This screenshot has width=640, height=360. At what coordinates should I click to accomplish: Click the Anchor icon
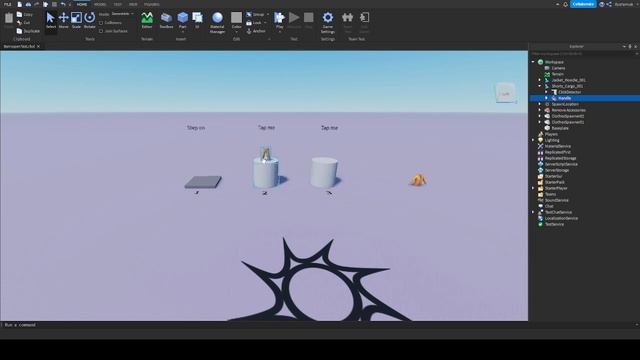pos(249,31)
